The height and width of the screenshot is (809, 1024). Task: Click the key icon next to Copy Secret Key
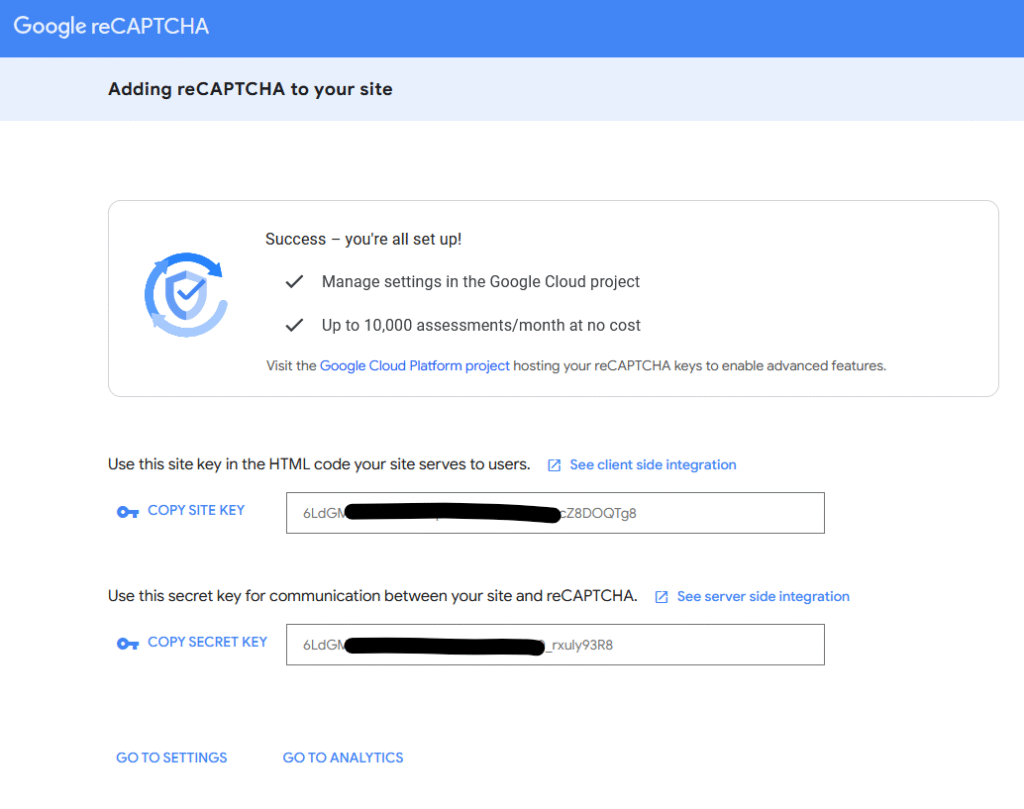128,644
